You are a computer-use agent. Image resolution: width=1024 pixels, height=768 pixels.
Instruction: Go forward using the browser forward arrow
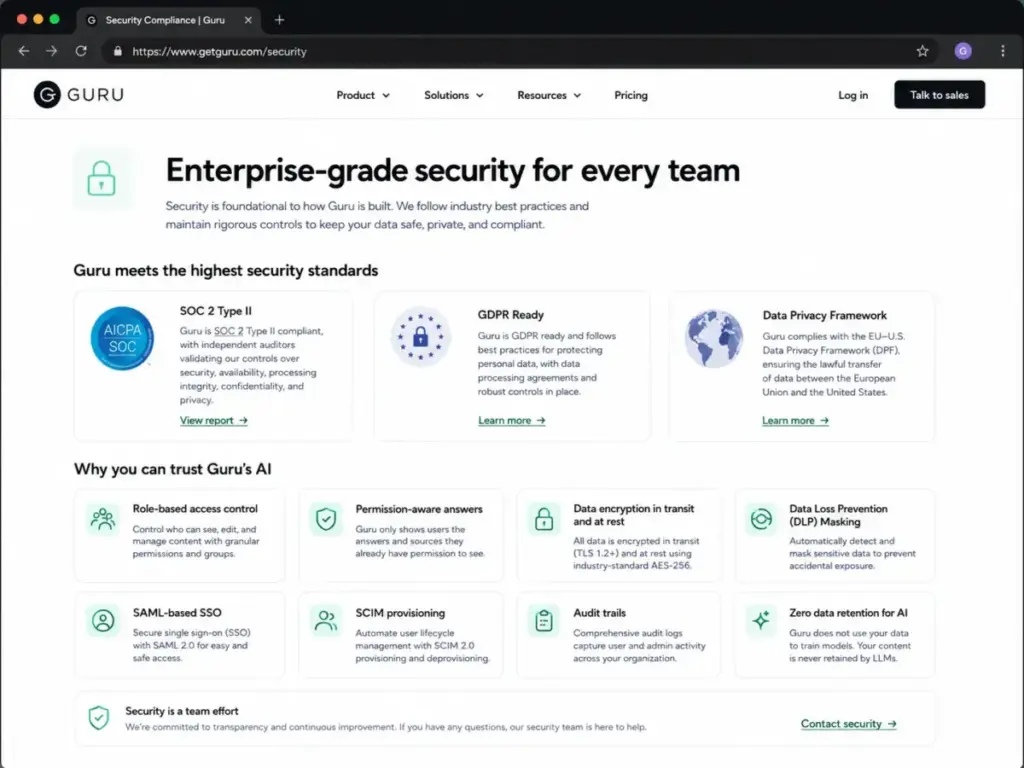(x=52, y=51)
